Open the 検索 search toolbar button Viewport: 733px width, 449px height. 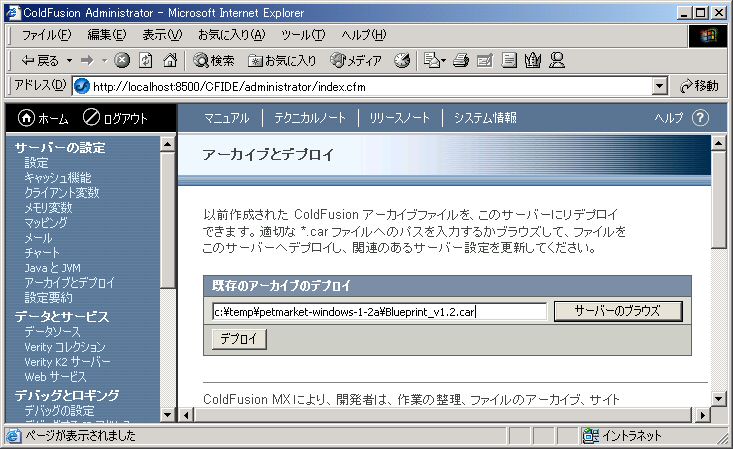(214, 60)
